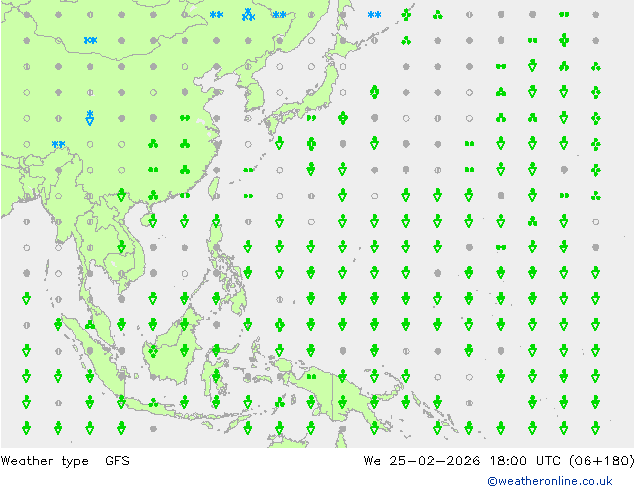Click the '(06+180)' forecast offset text

(601, 460)
